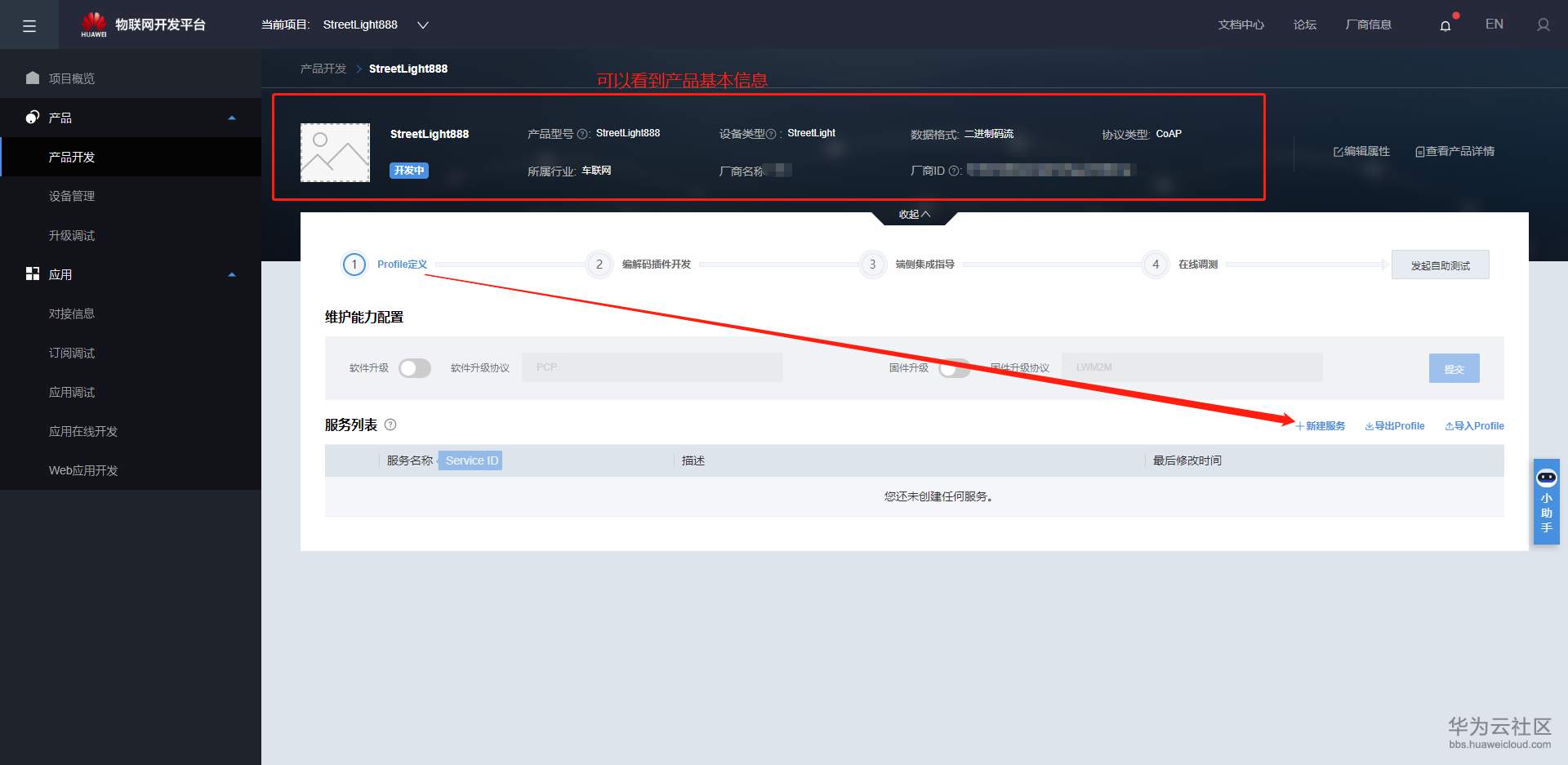Click the 编解码插件开发 step label
1568x765 pixels.
click(657, 265)
